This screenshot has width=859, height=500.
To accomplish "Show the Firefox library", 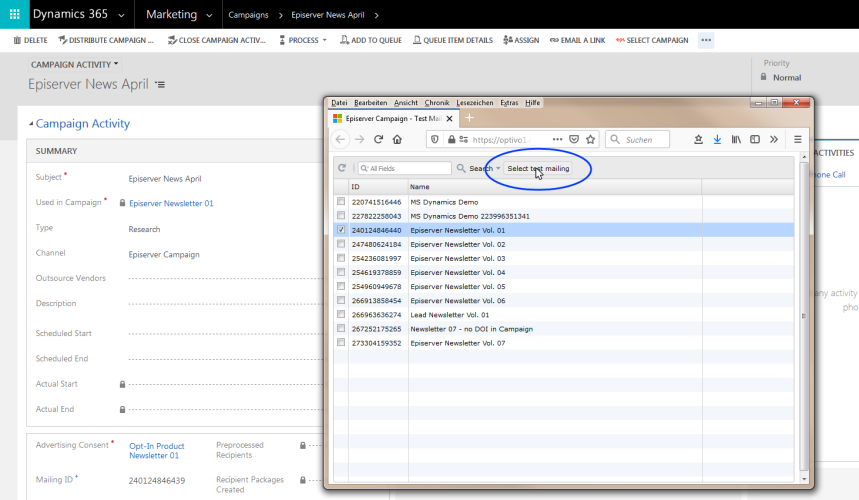I will [736, 140].
